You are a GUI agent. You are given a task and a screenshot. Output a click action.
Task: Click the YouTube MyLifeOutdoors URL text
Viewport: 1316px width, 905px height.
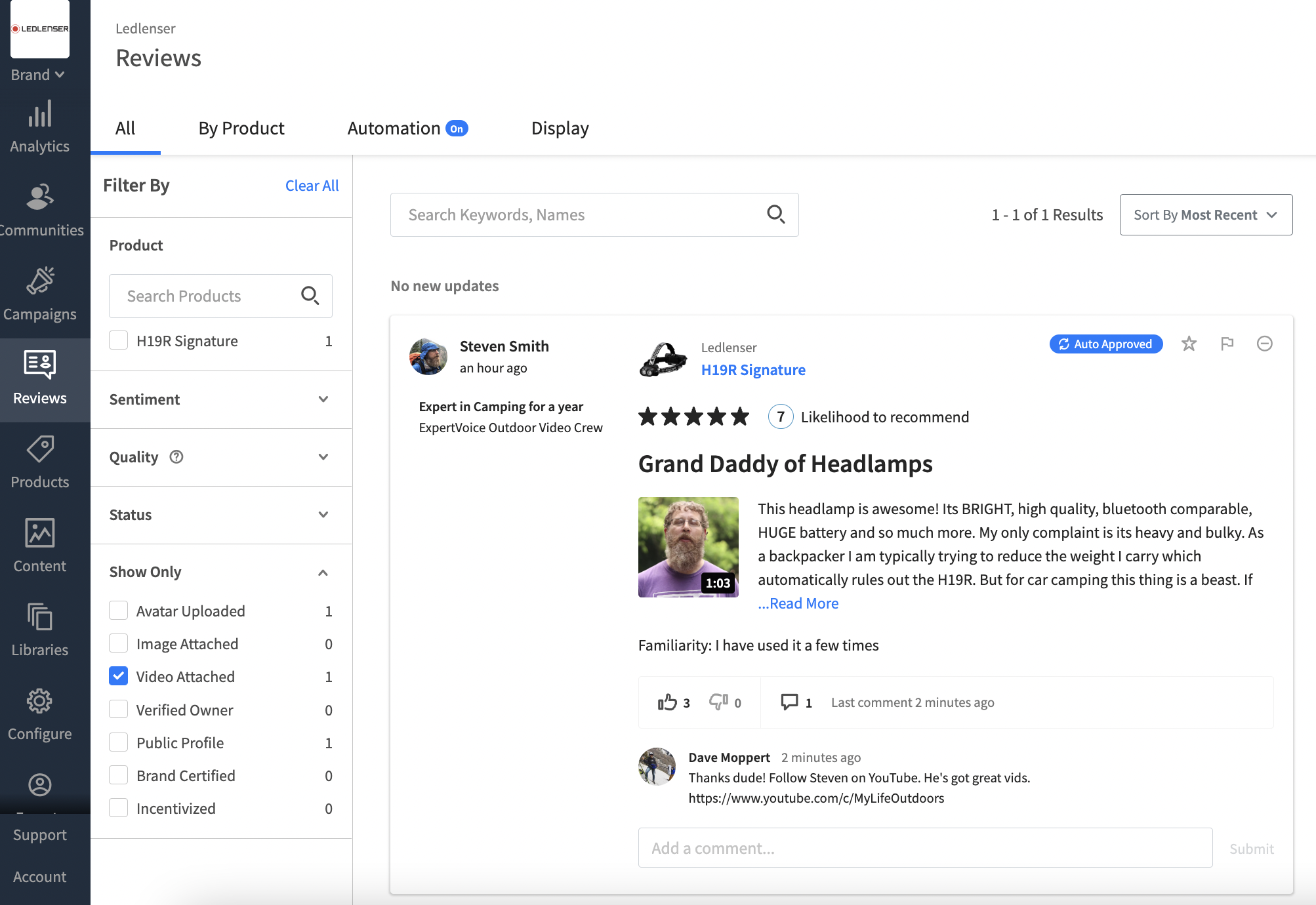click(816, 798)
